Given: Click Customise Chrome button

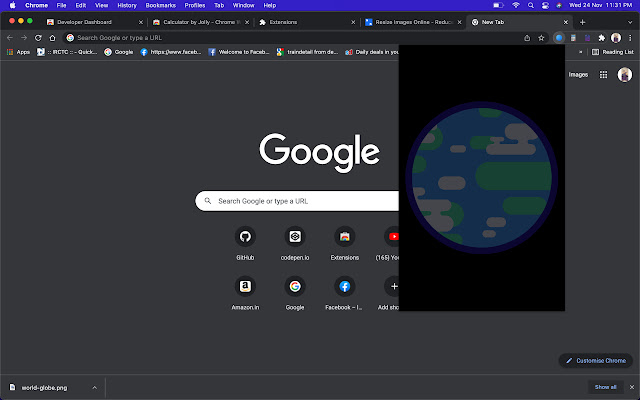Looking at the screenshot, I should pyautogui.click(x=596, y=361).
